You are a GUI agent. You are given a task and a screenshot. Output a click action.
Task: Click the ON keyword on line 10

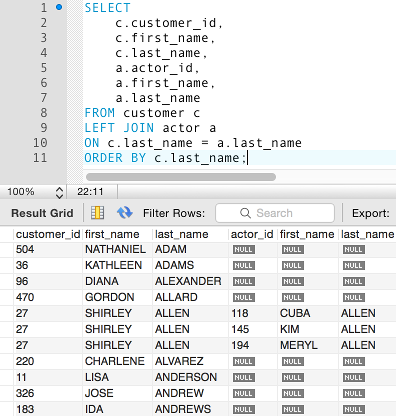(x=92, y=143)
